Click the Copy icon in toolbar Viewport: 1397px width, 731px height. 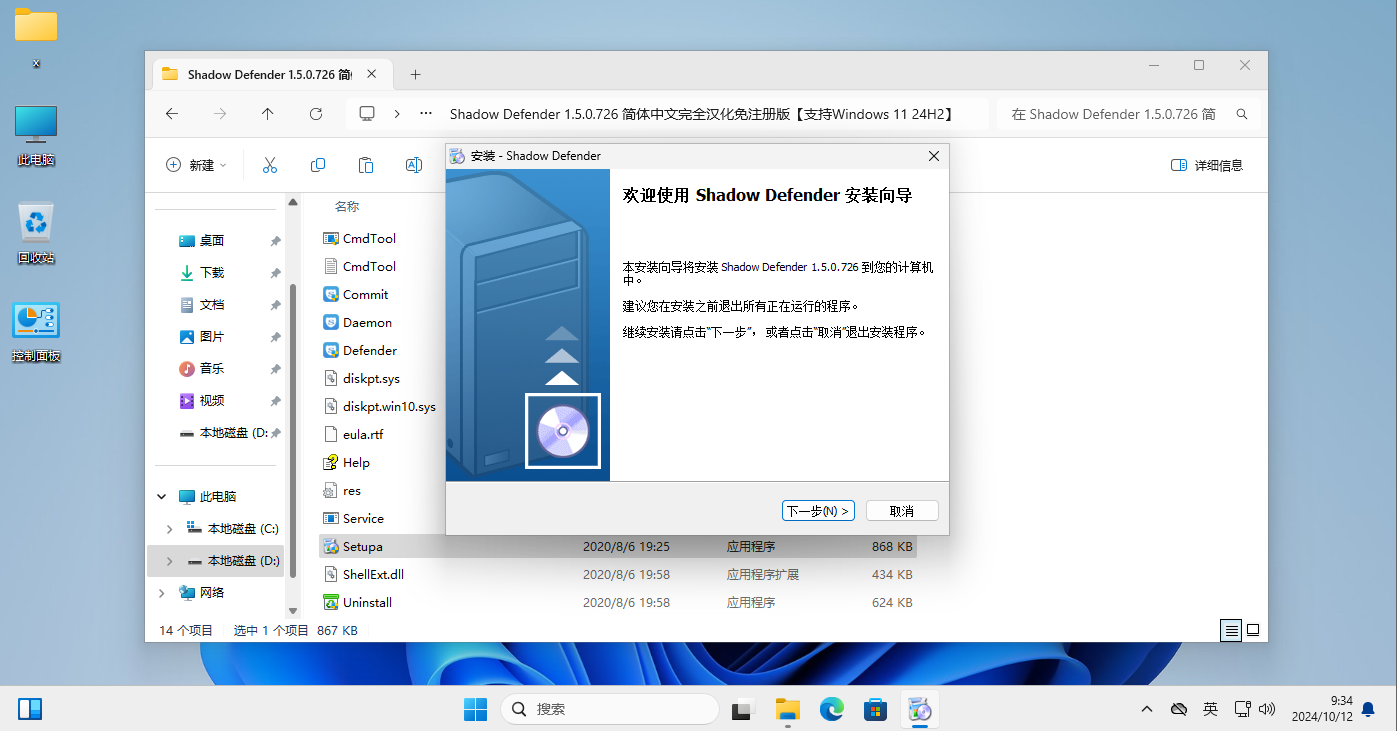click(x=318, y=165)
